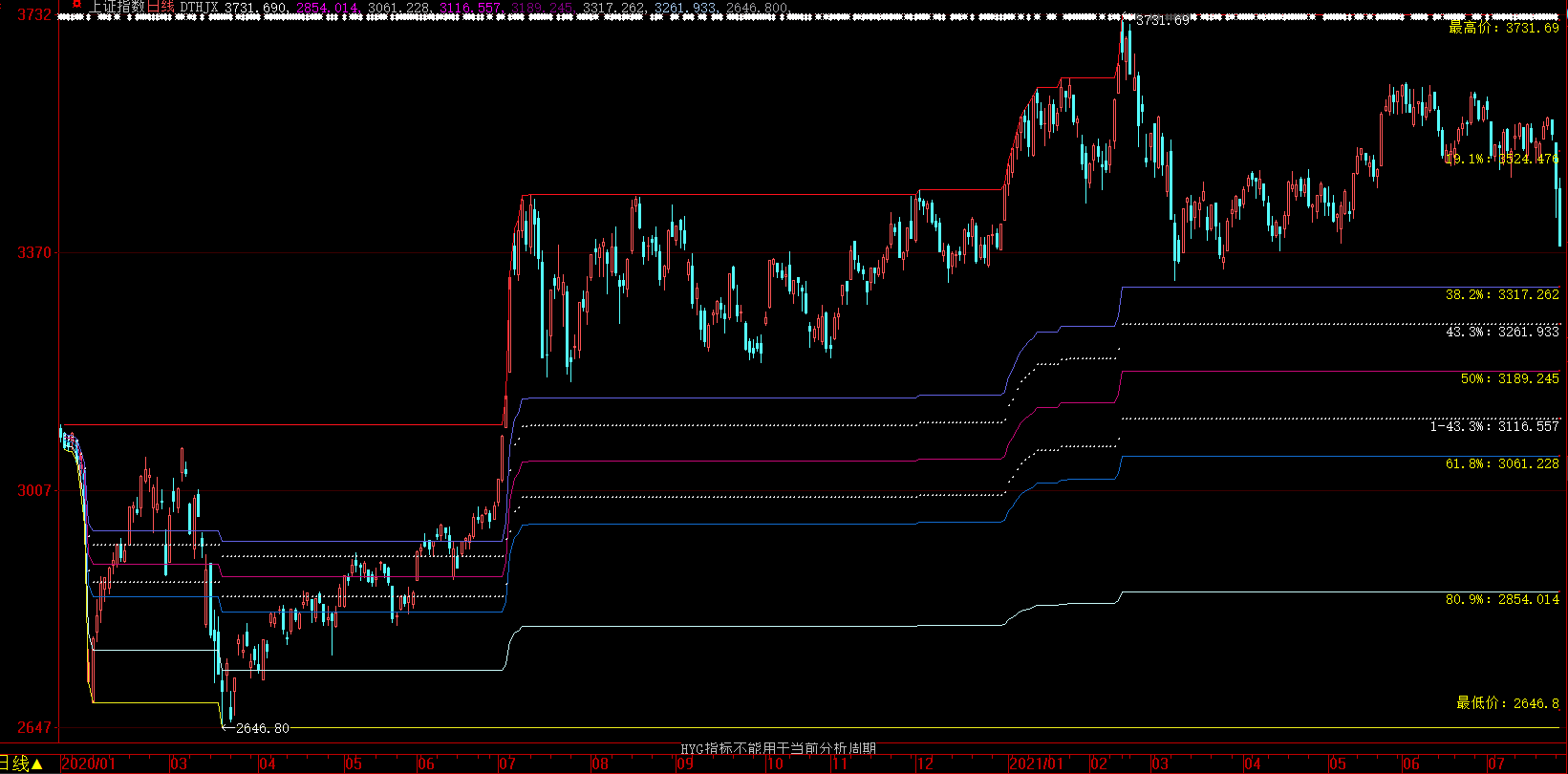Click the 2647 price axis label
1568x774 pixels.
point(33,727)
